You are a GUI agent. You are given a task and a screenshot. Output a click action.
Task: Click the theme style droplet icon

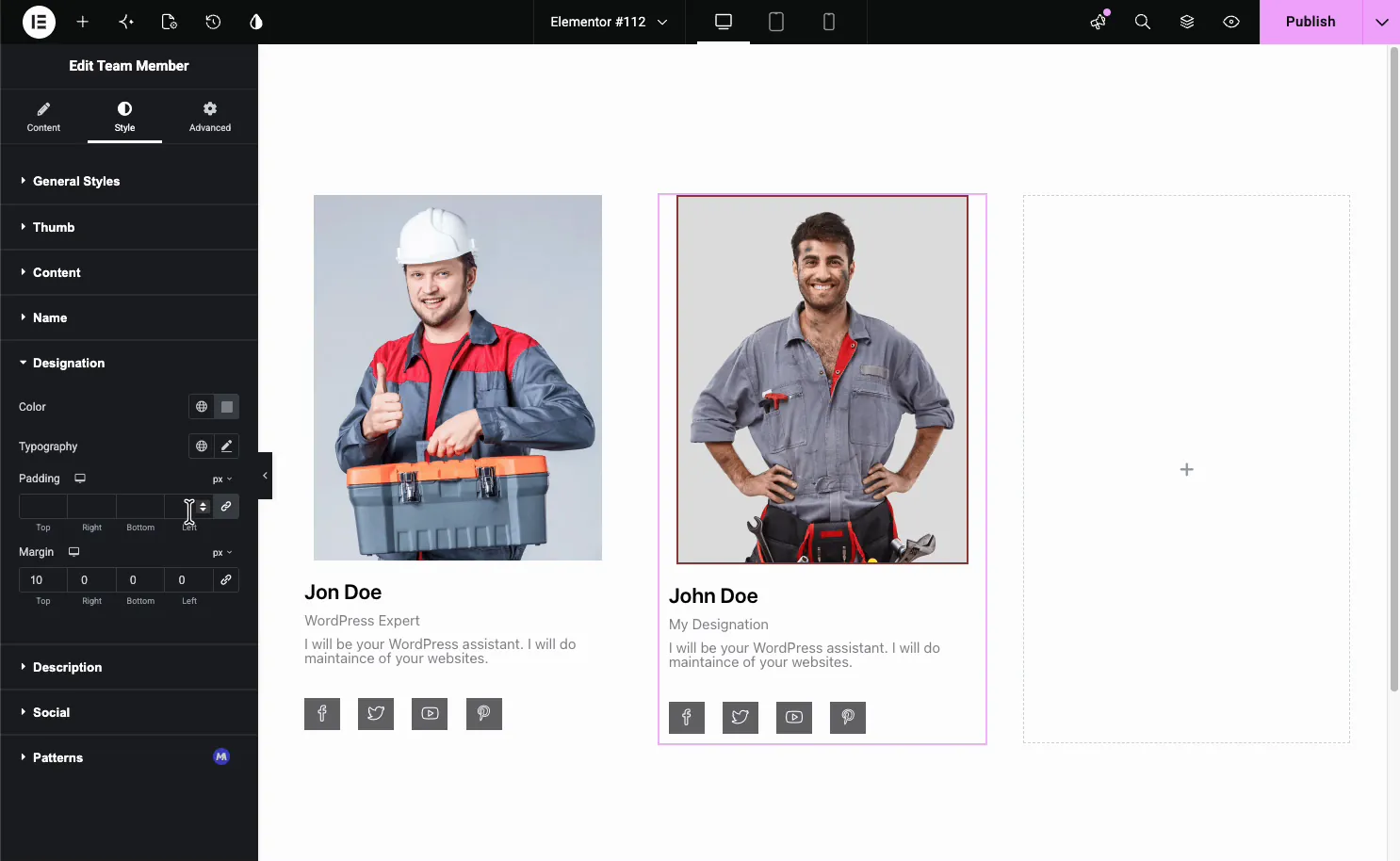pyautogui.click(x=256, y=22)
